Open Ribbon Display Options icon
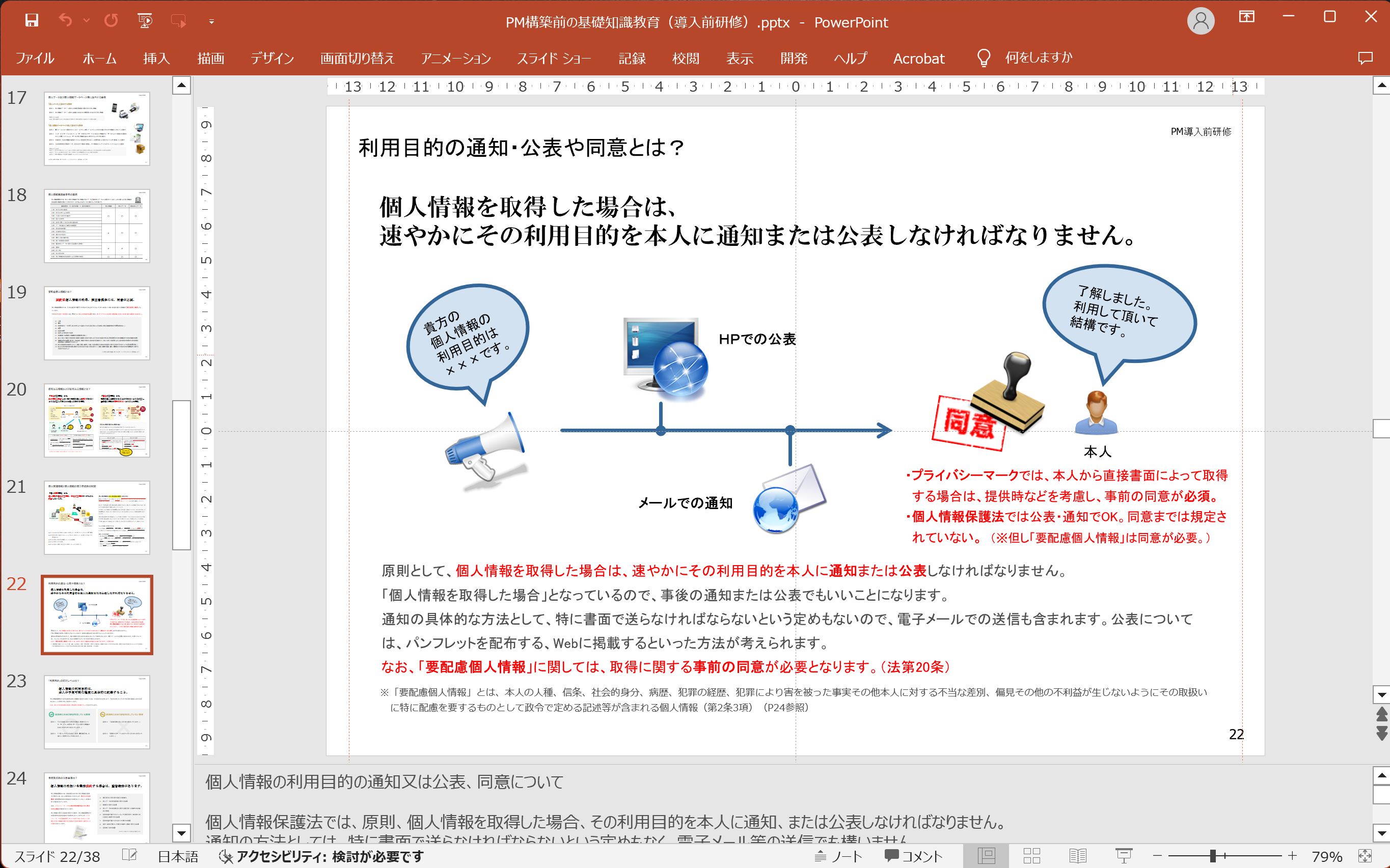The height and width of the screenshot is (868, 1390). point(1246,17)
